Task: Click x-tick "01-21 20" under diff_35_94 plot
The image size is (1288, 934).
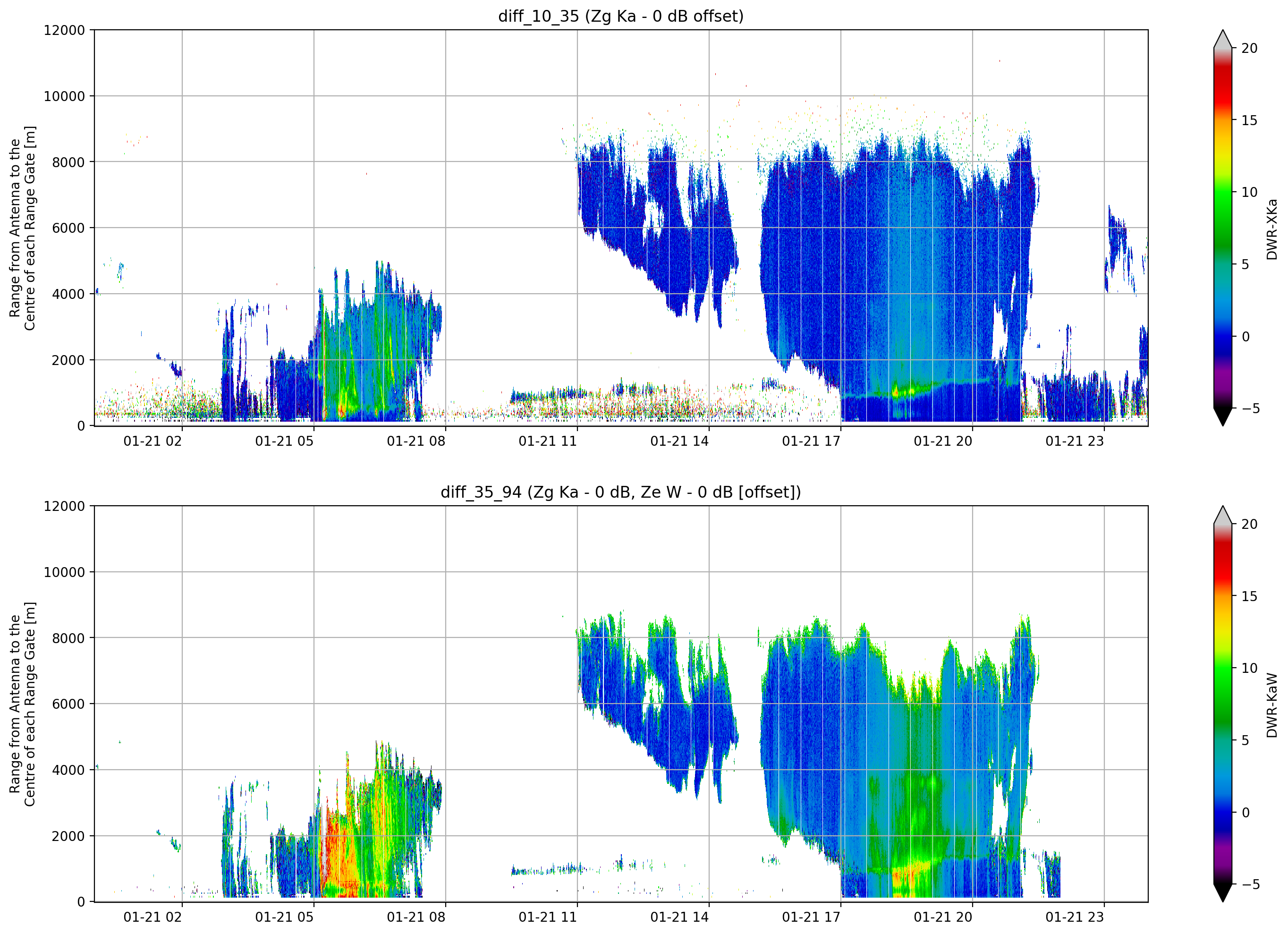Action: pos(943,917)
